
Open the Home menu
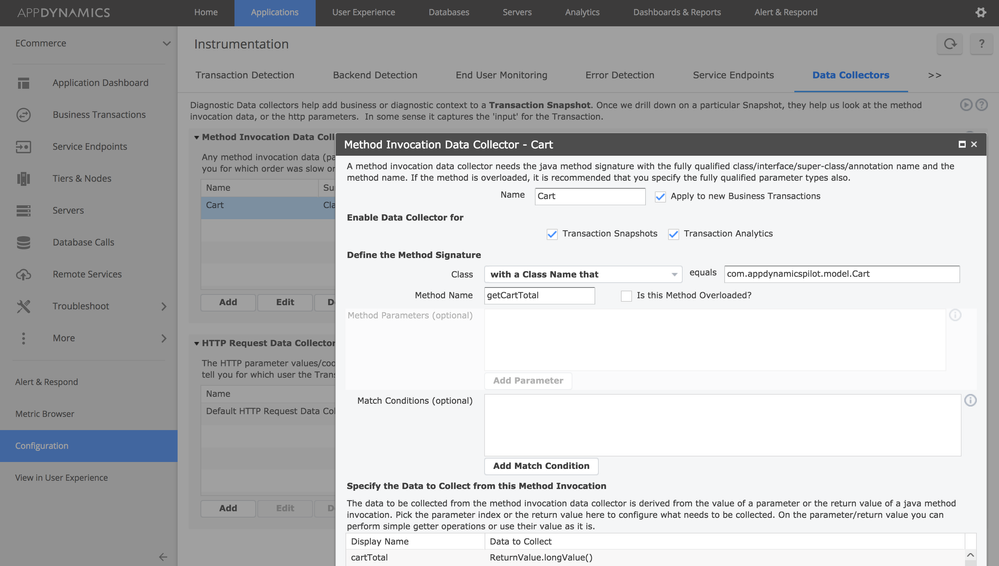(206, 12)
